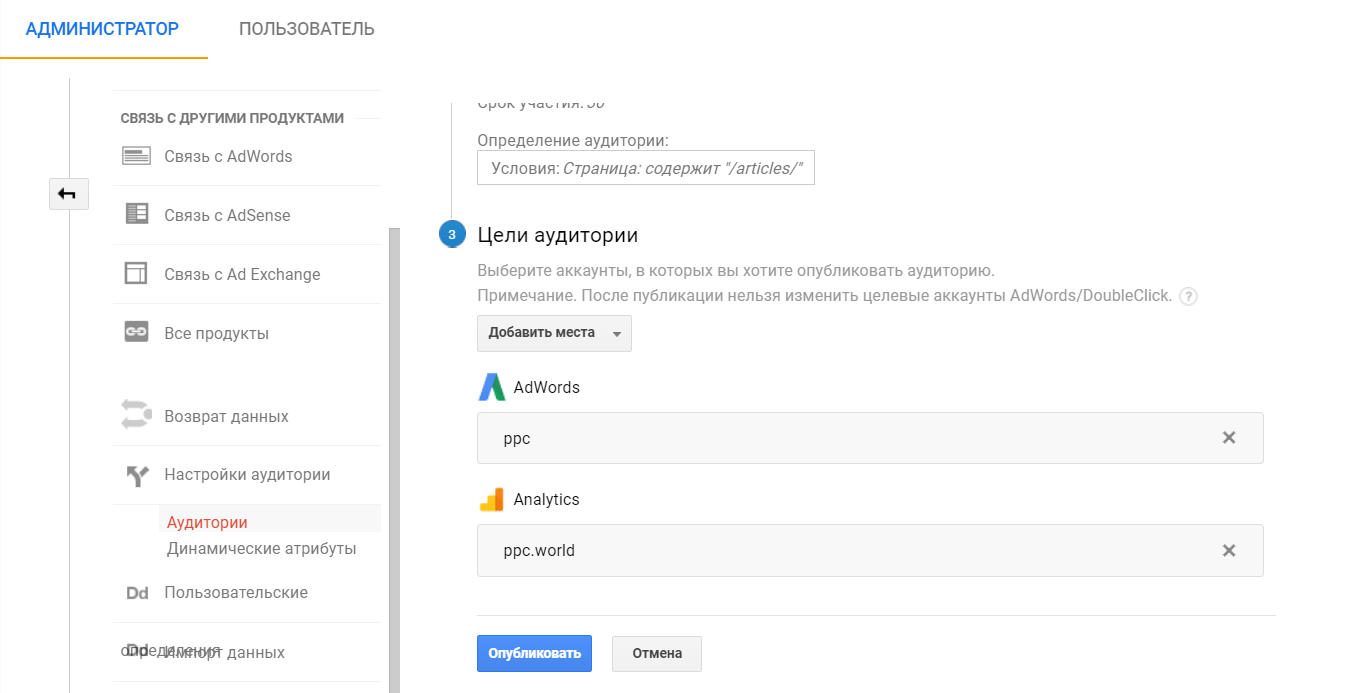Open Импорт данных
The width and height of the screenshot is (1371, 693).
tap(224, 652)
